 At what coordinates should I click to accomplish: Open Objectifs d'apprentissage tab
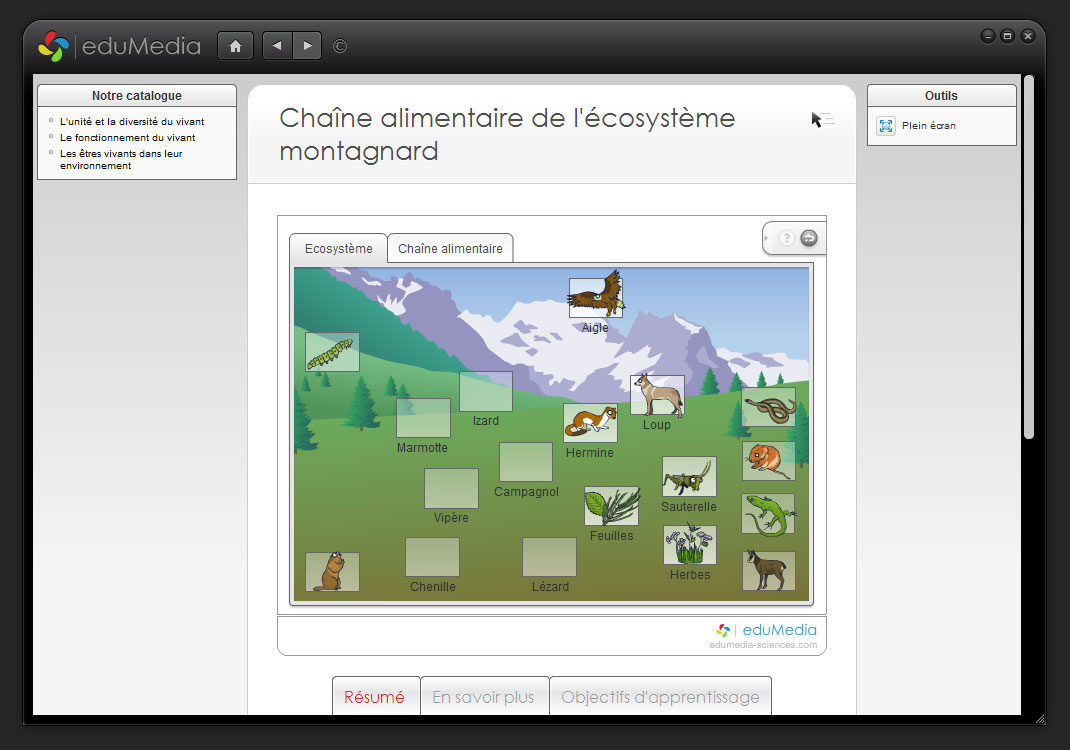point(660,697)
